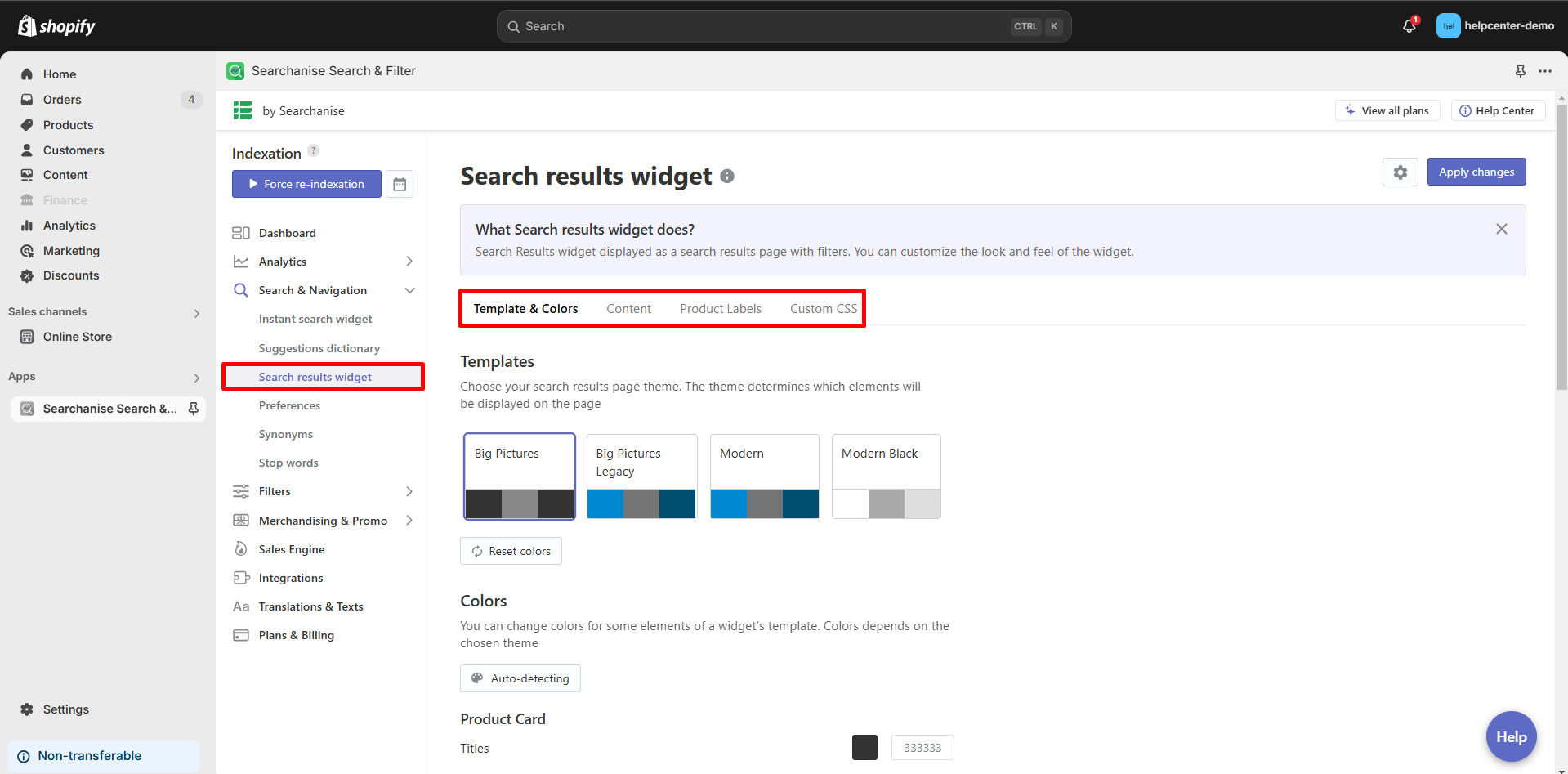Expand the Apps section in the sidebar
This screenshot has width=1568, height=774.
click(196, 377)
